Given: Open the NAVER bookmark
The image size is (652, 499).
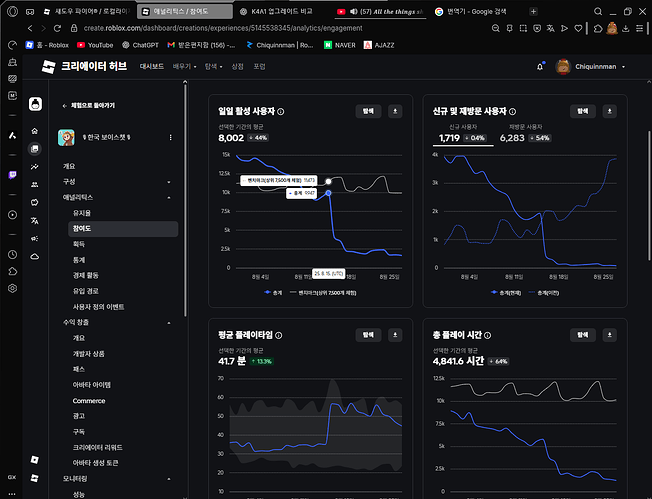Looking at the screenshot, I should click(340, 45).
